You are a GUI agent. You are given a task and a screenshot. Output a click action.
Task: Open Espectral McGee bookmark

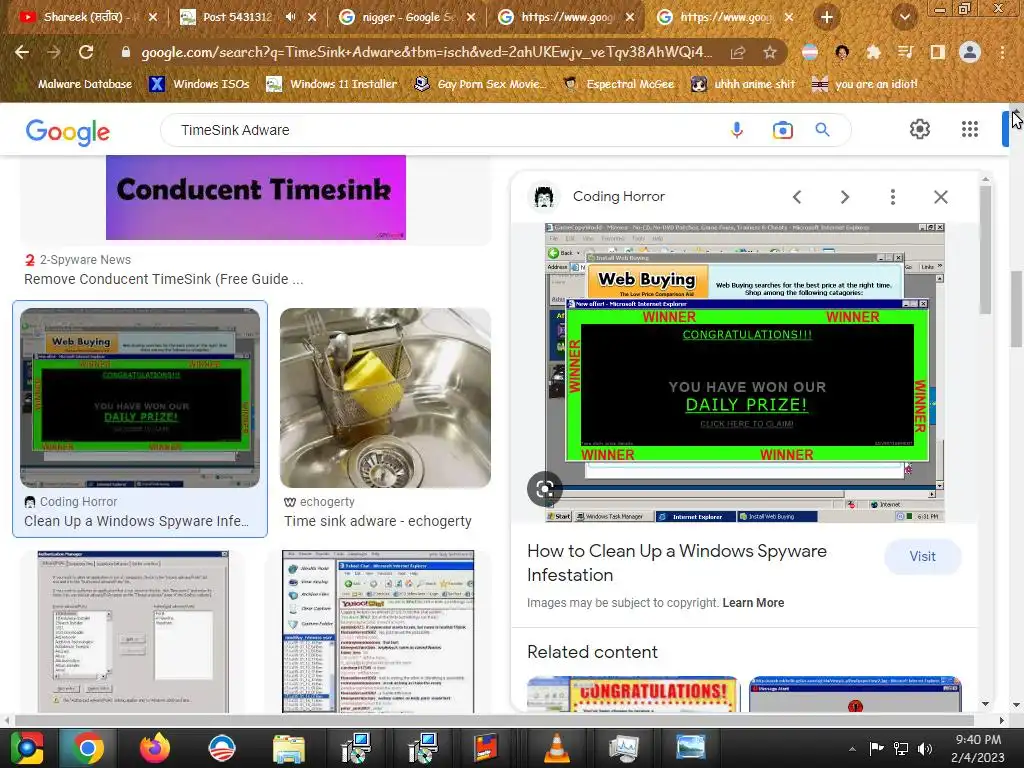[618, 84]
